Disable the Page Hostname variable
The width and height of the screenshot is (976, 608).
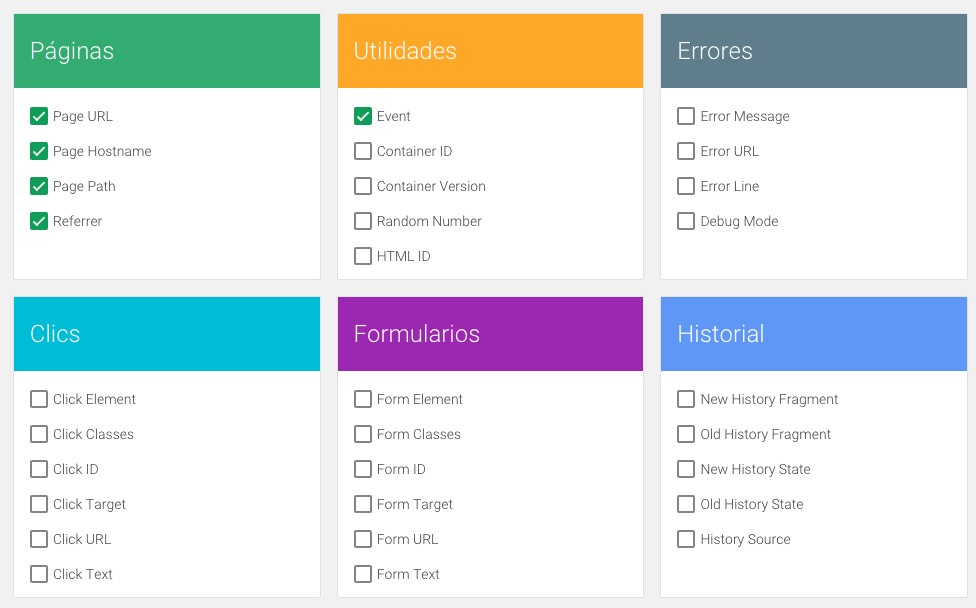pyautogui.click(x=39, y=151)
